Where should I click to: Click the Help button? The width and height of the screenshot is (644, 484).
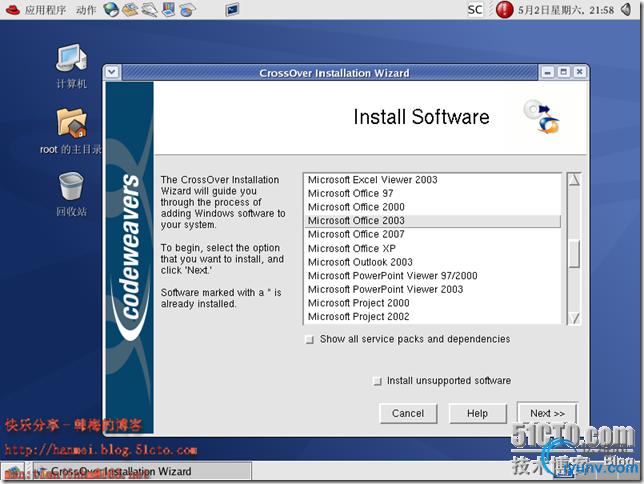point(477,413)
